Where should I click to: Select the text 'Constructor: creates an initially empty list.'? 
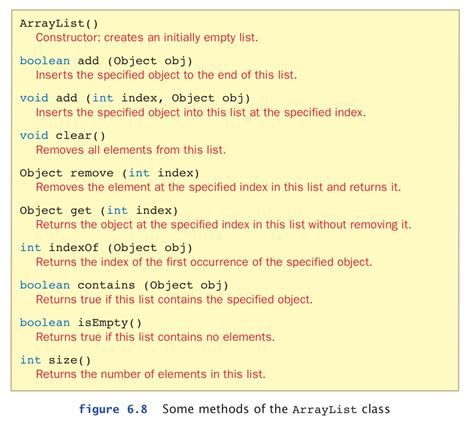click(147, 37)
